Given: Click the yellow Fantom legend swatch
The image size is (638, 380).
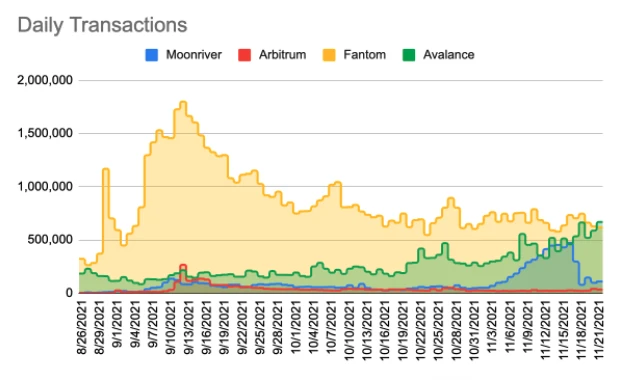Looking at the screenshot, I should pos(329,55).
